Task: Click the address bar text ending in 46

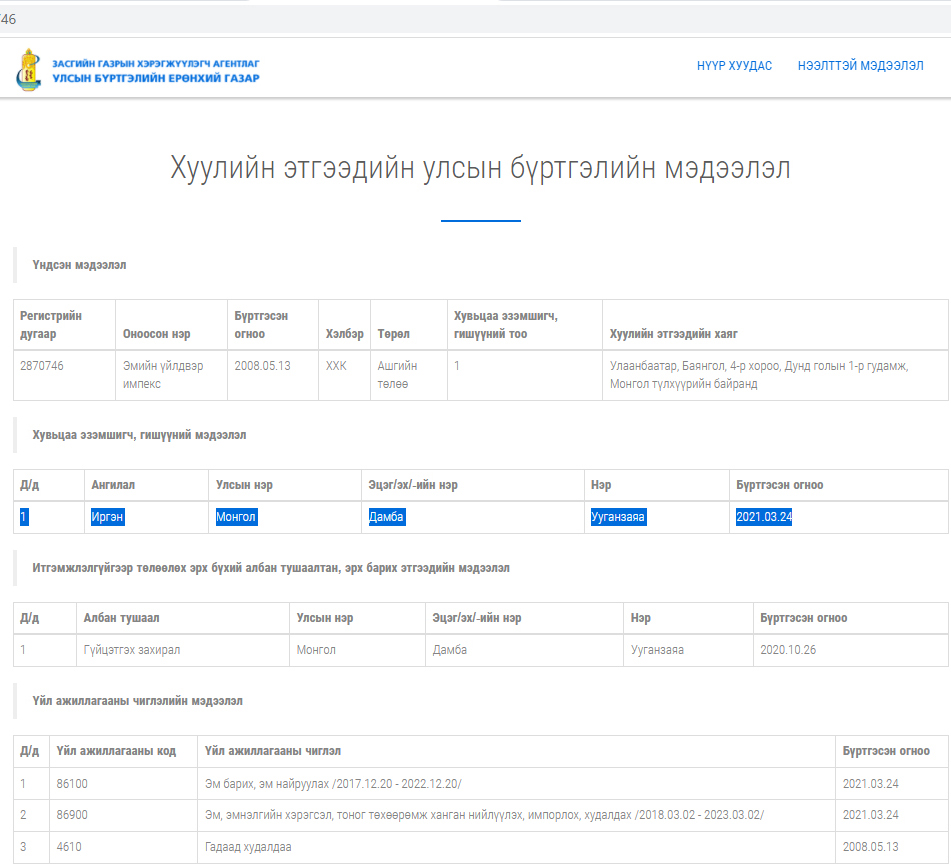Action: [x=8, y=19]
